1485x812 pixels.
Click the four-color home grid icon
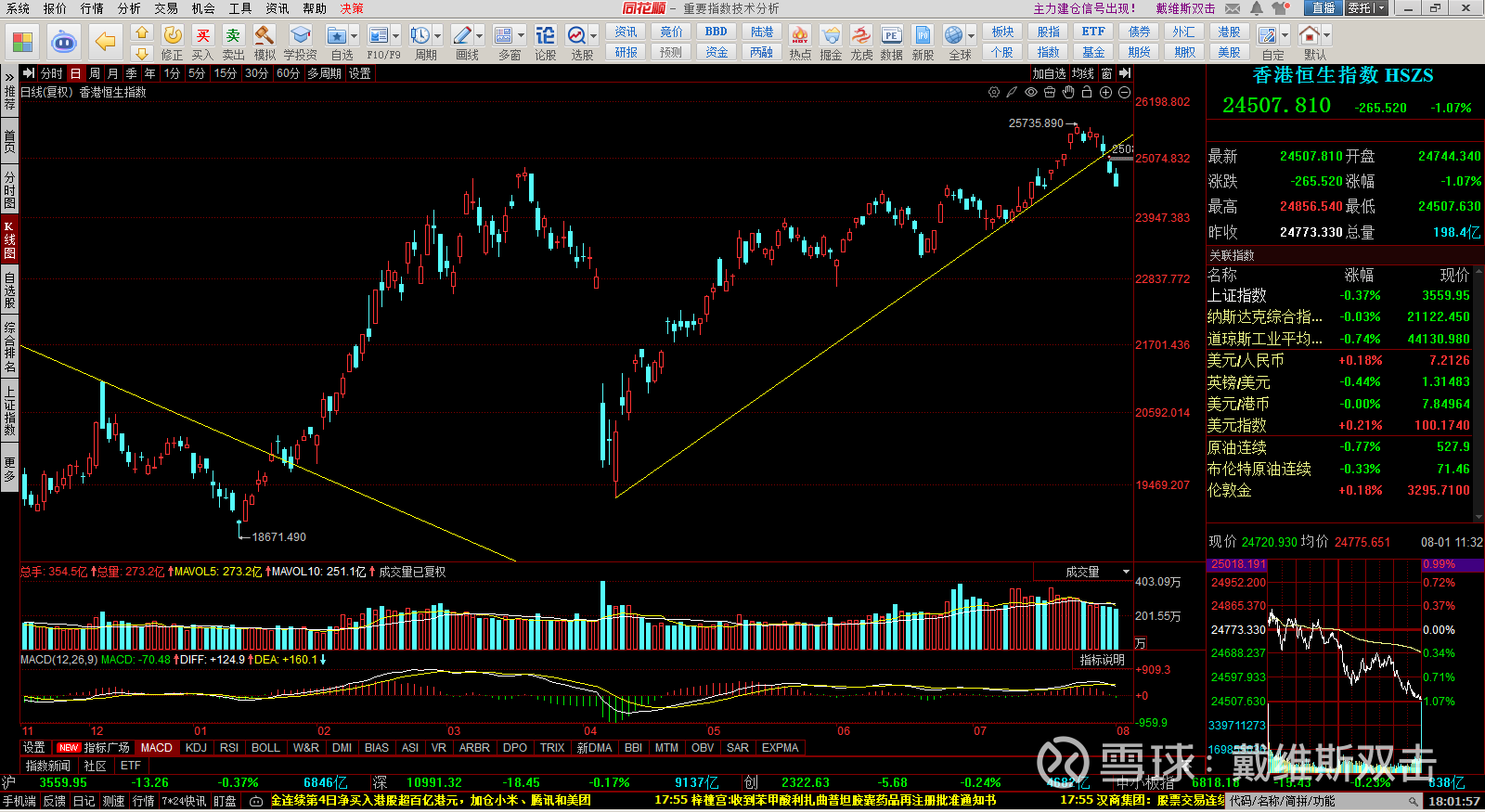22,42
